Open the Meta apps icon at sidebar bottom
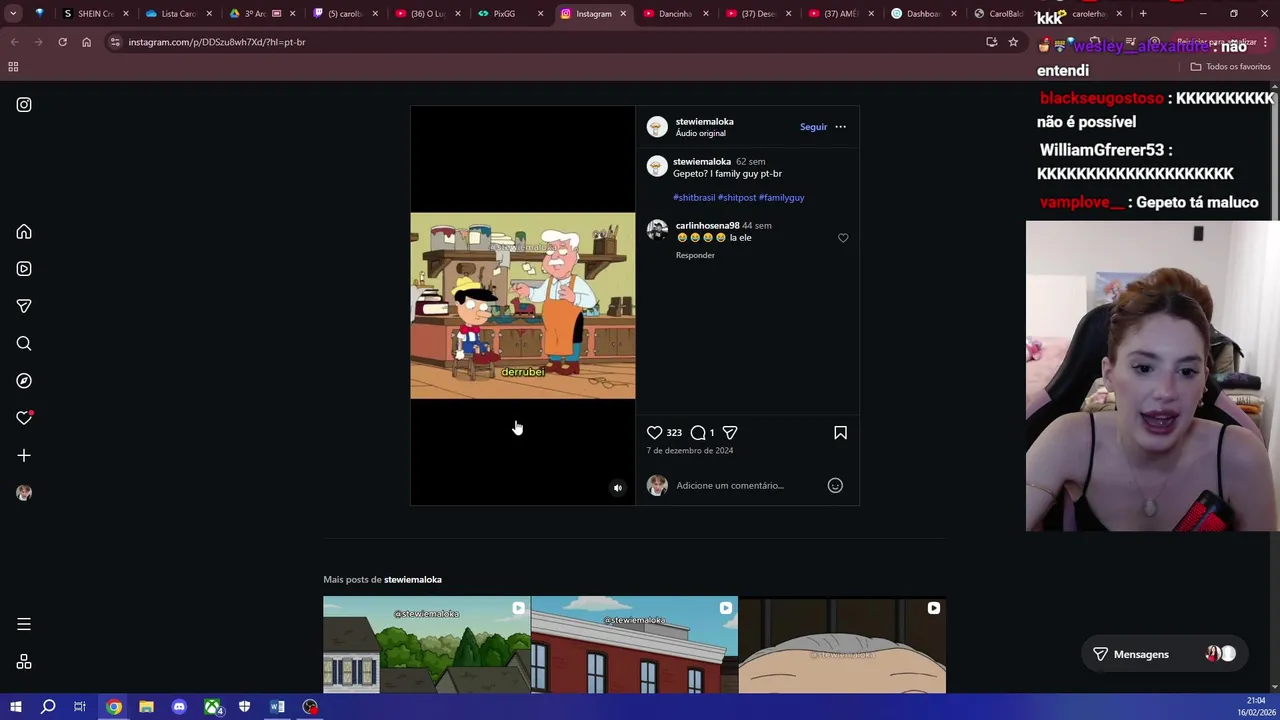 (x=24, y=662)
